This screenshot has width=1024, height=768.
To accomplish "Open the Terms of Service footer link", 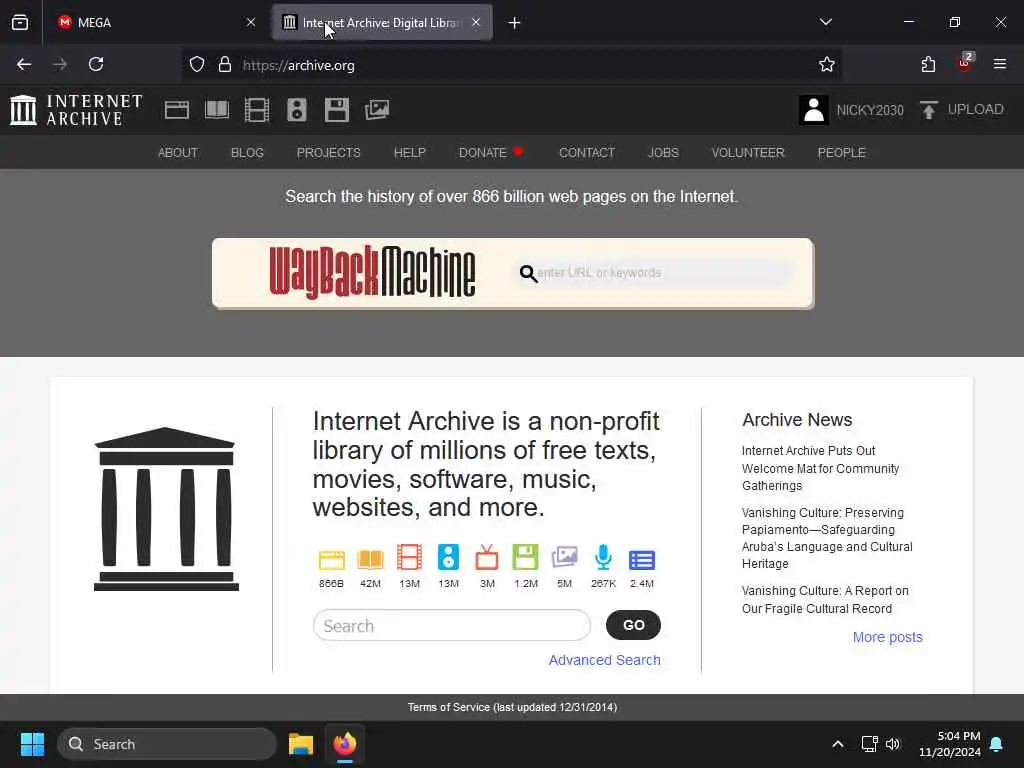I will (512, 707).
